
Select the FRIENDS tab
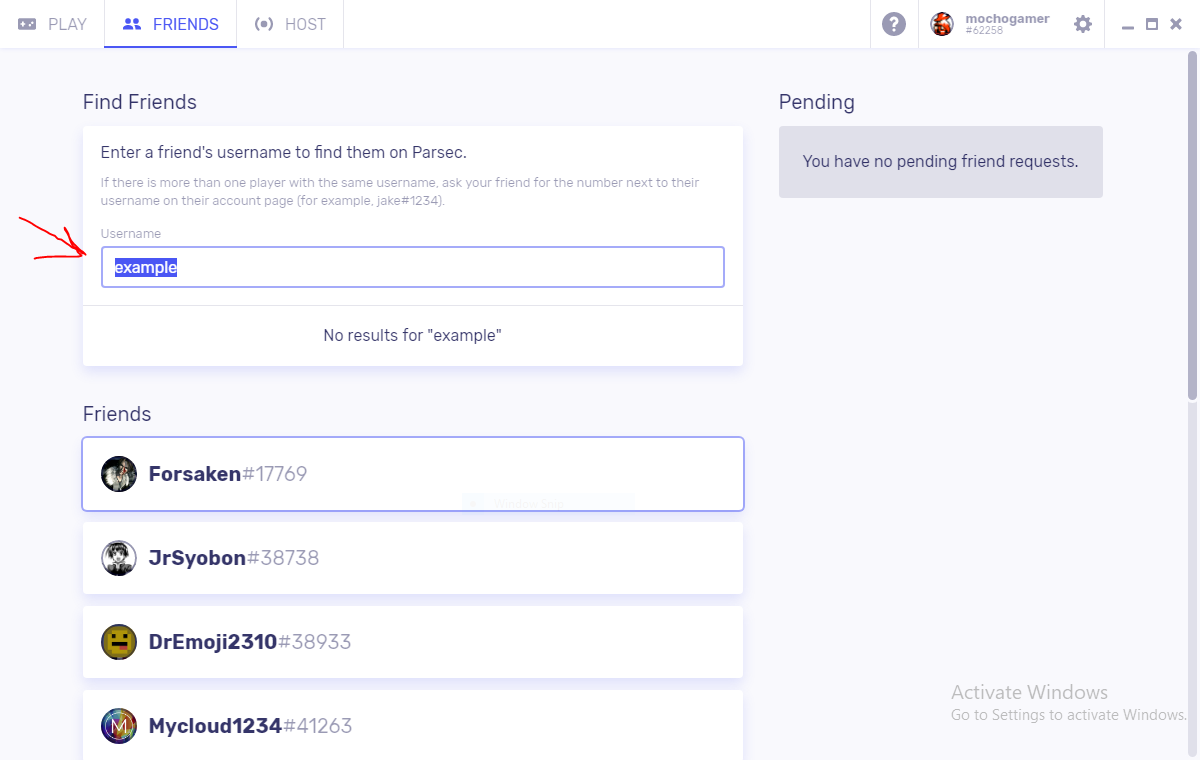[x=185, y=24]
